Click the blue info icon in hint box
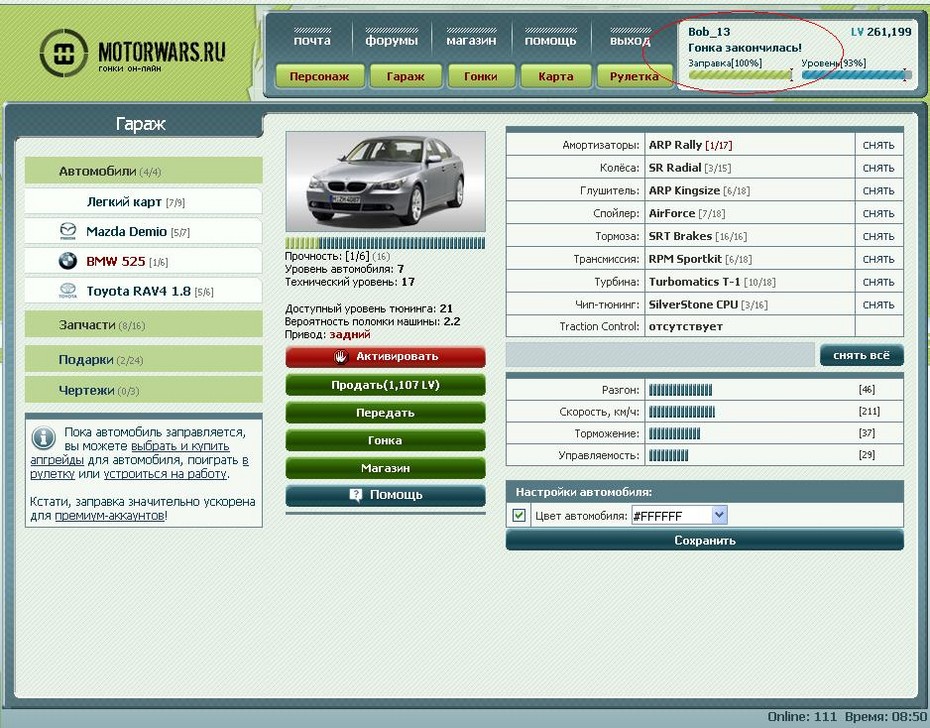Screen dimensions: 930x728 [x=43, y=438]
